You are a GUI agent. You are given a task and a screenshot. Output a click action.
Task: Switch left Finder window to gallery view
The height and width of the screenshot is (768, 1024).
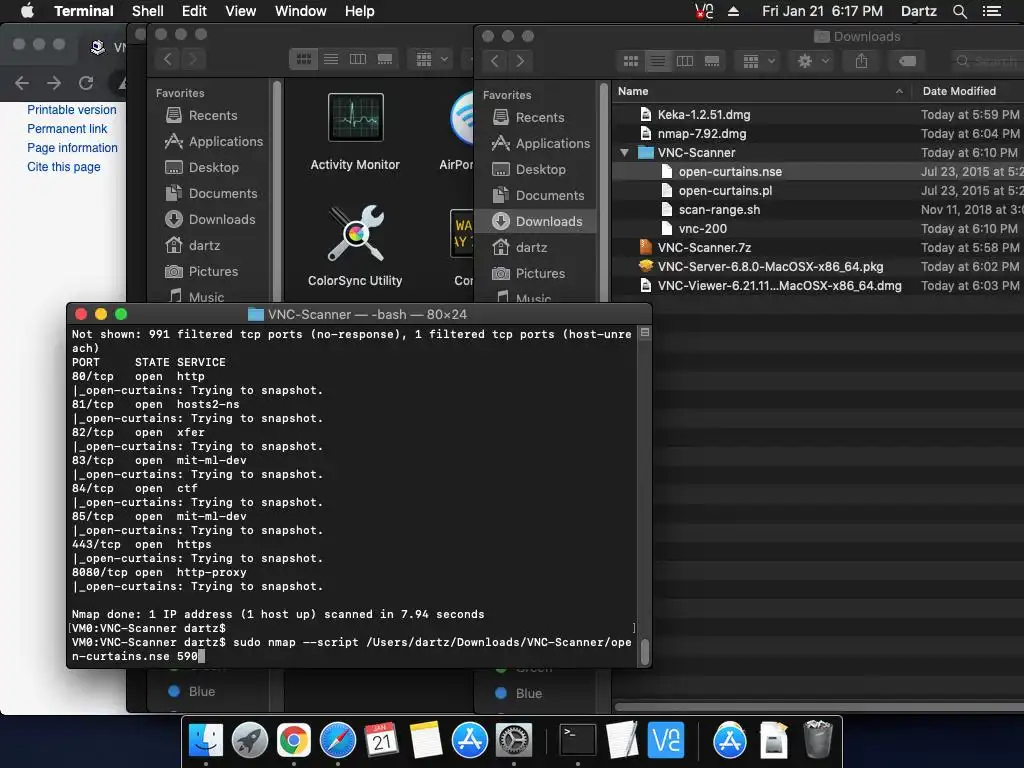click(385, 59)
